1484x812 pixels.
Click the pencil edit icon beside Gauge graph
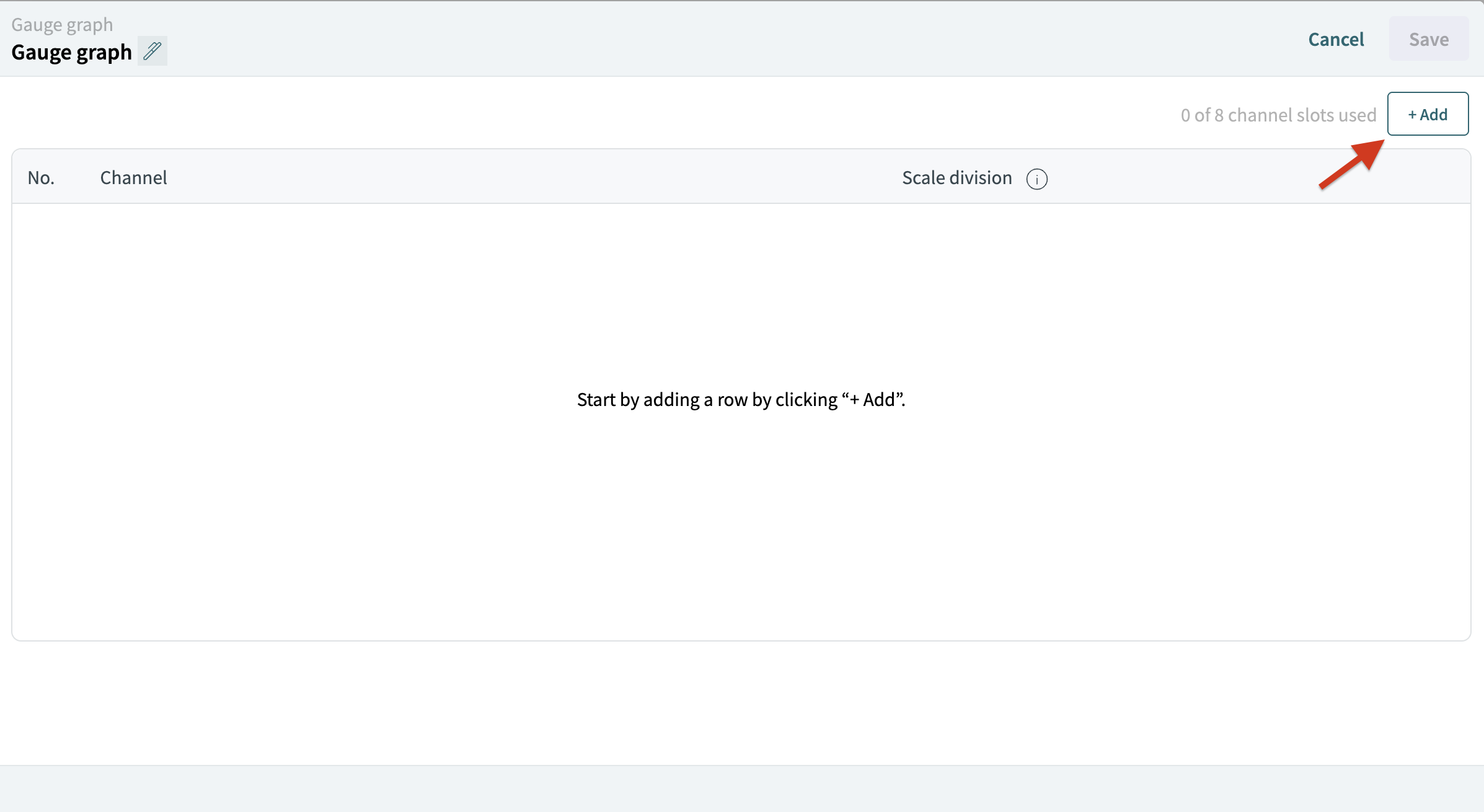152,51
